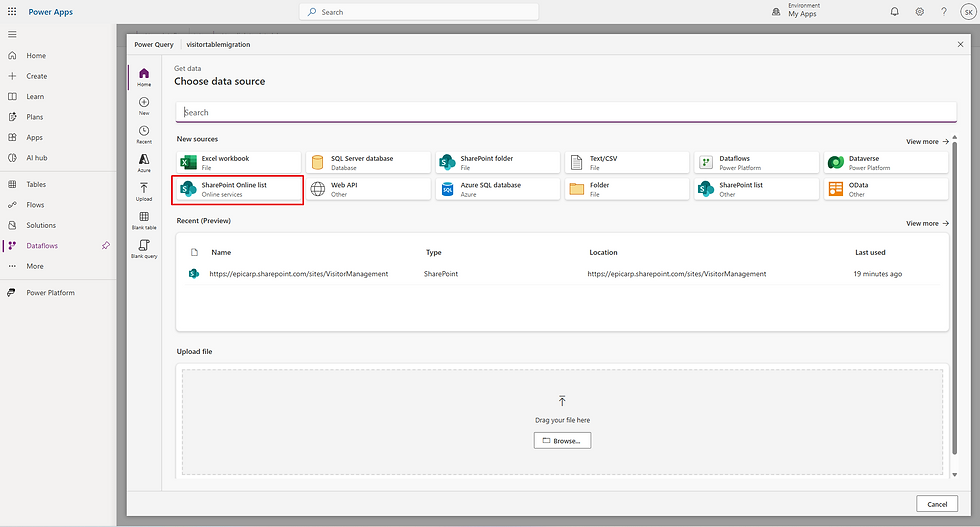The height and width of the screenshot is (527, 980).
Task: Open the settings gear icon
Action: [x=919, y=12]
